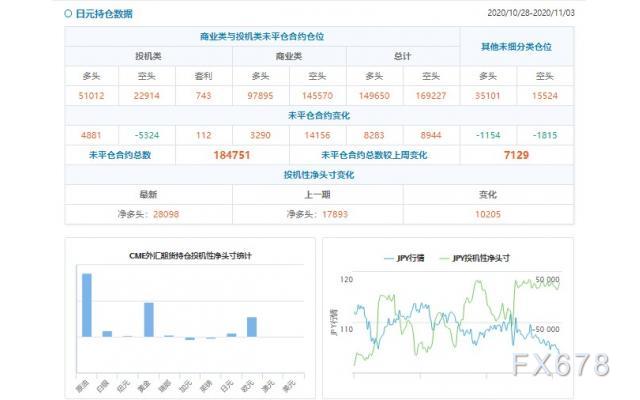
Task: Select speculative short value 22914
Action: [147, 96]
